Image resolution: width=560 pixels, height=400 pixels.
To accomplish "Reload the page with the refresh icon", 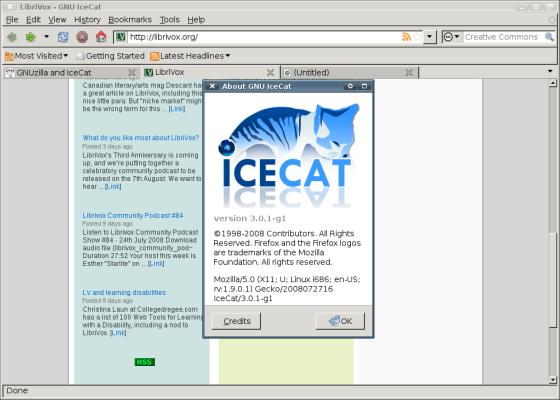I will (x=63, y=37).
